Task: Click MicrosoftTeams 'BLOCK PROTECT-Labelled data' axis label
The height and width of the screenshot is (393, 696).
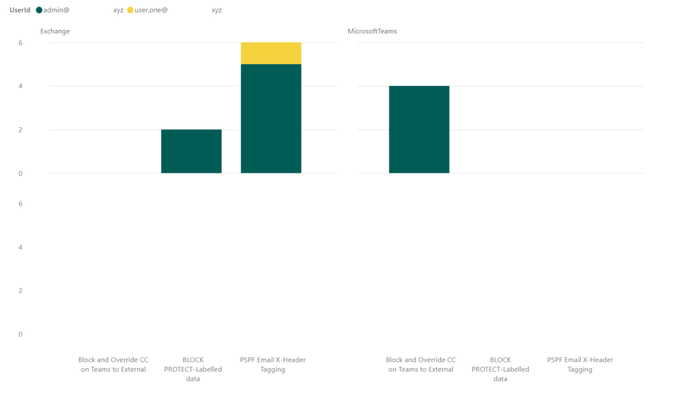Action: pos(500,369)
